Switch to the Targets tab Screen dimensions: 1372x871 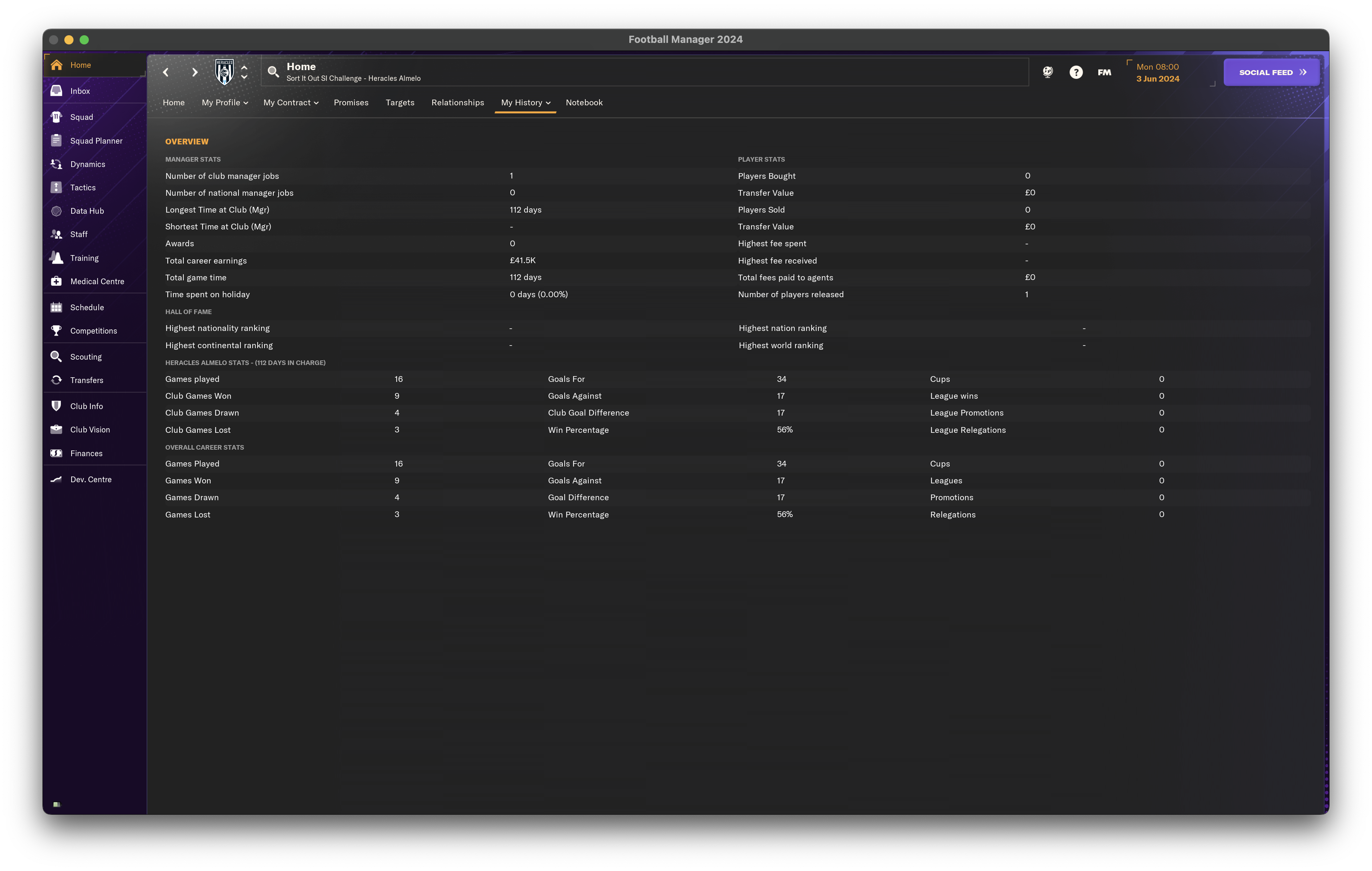pos(400,103)
